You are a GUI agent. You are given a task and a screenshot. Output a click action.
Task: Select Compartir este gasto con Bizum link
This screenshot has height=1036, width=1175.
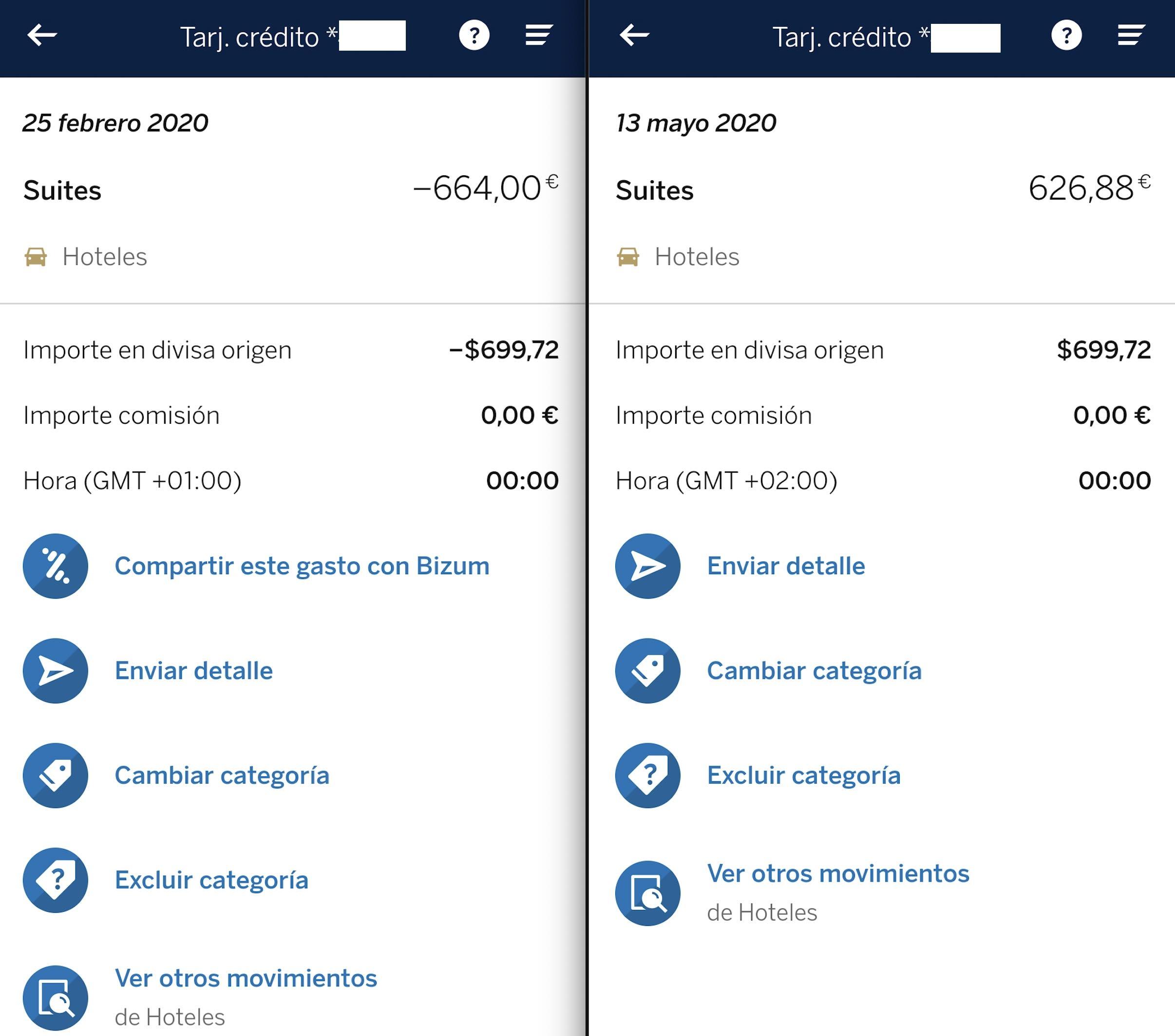coord(302,566)
